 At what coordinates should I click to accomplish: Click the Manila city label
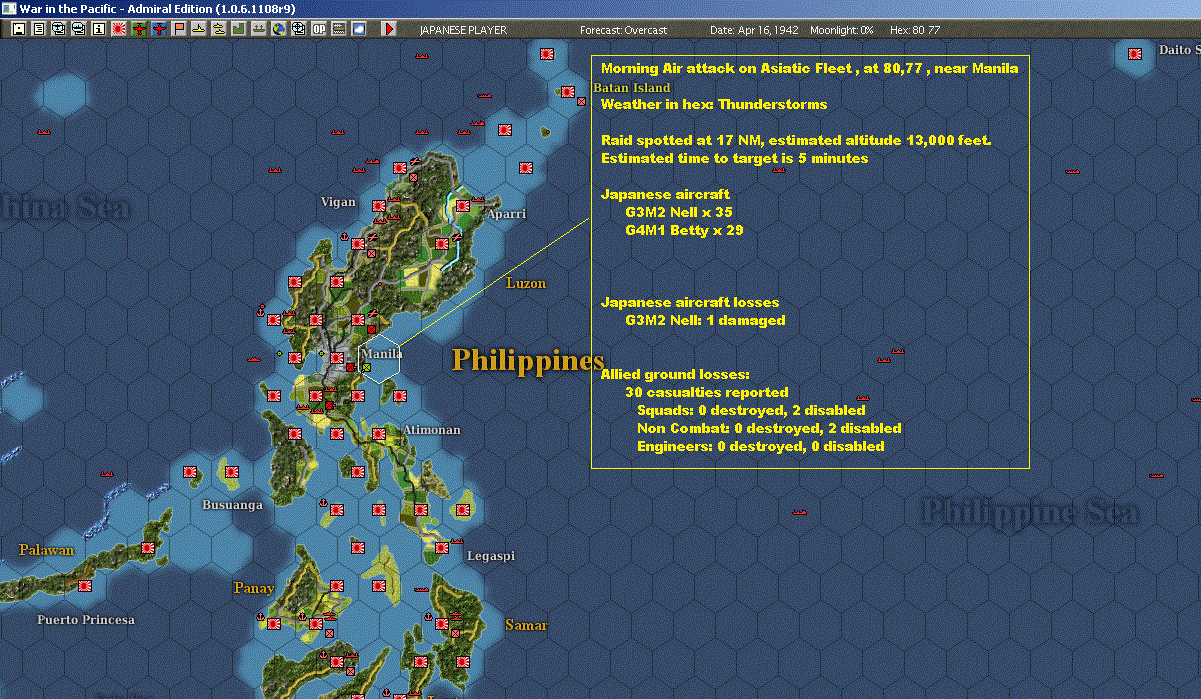click(382, 354)
